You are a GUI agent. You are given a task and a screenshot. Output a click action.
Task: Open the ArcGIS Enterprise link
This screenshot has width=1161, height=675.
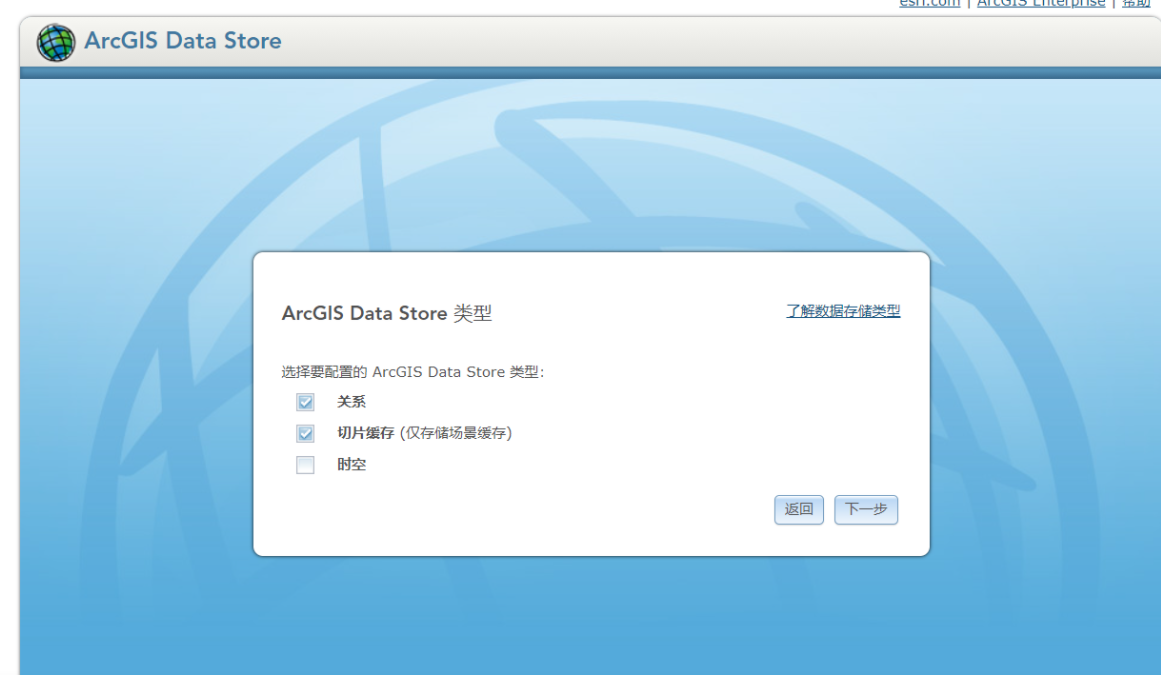click(x=1040, y=3)
